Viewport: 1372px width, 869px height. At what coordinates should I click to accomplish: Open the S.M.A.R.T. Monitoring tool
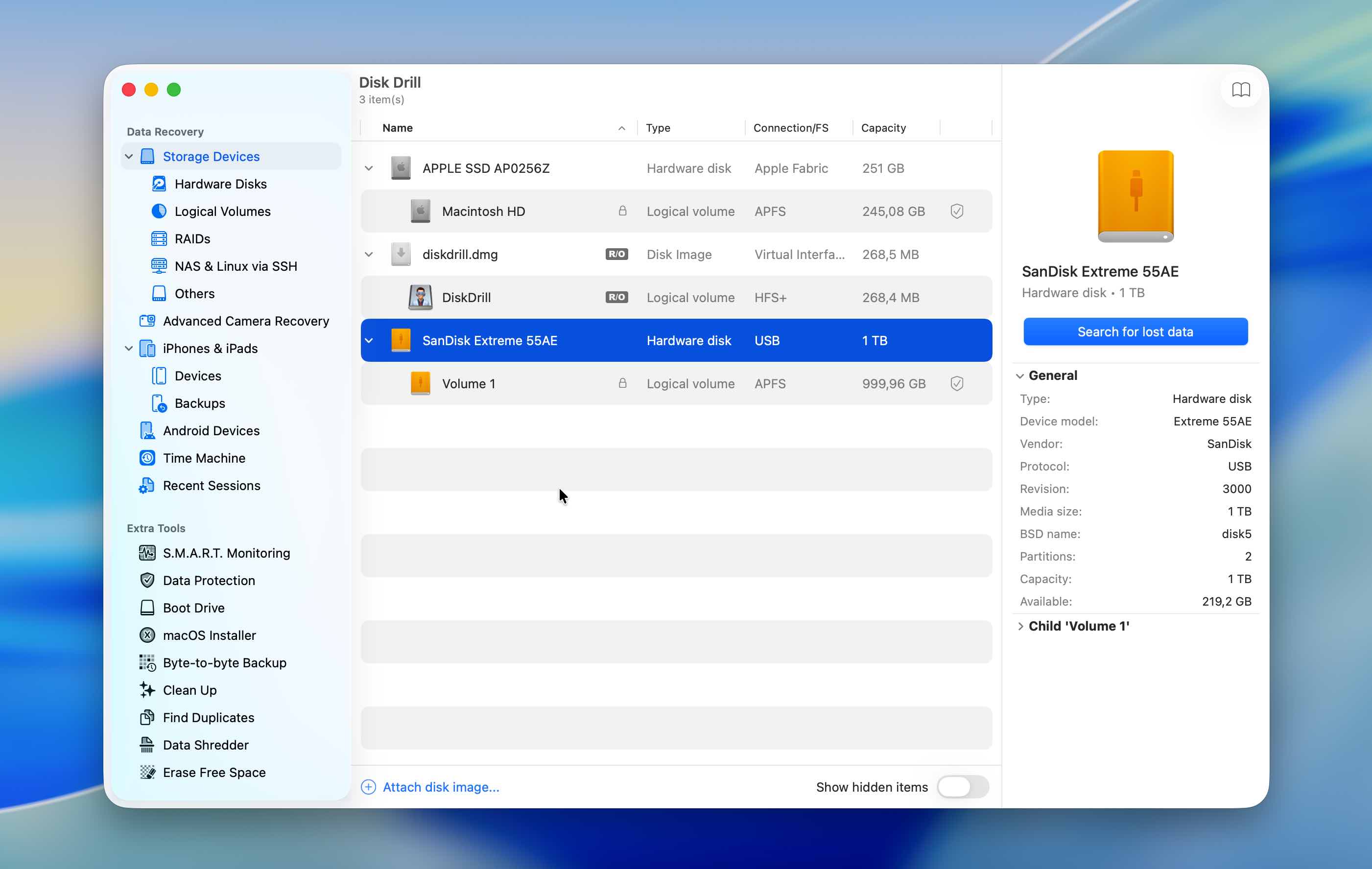click(226, 552)
